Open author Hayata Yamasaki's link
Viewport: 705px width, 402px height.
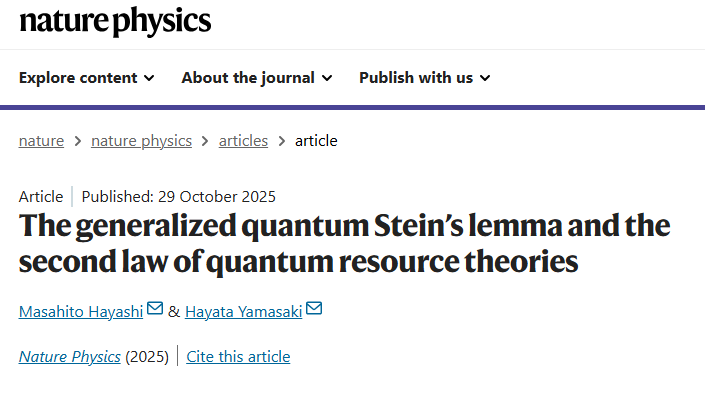[x=243, y=311]
